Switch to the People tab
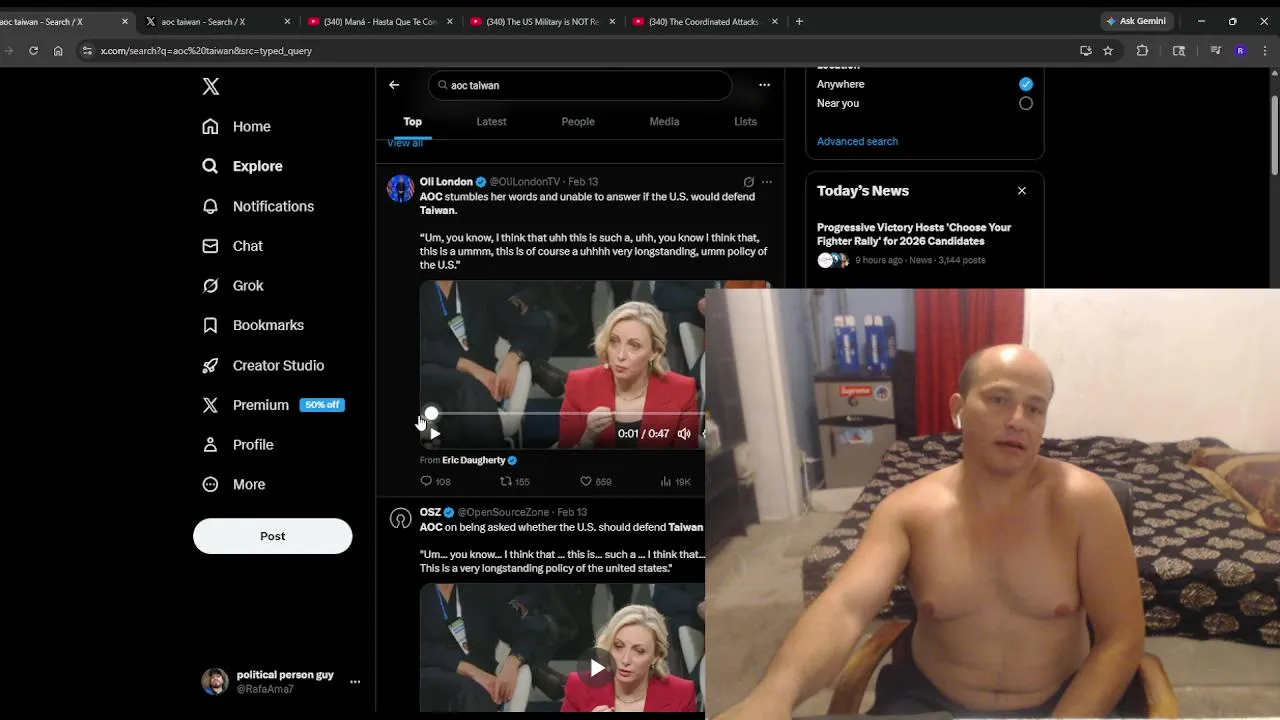This screenshot has width=1280, height=720. 578,122
